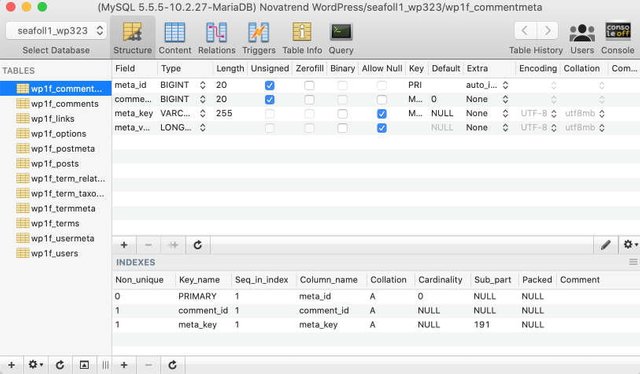Toggle Zerofill checkbox for meta_id

309,85
